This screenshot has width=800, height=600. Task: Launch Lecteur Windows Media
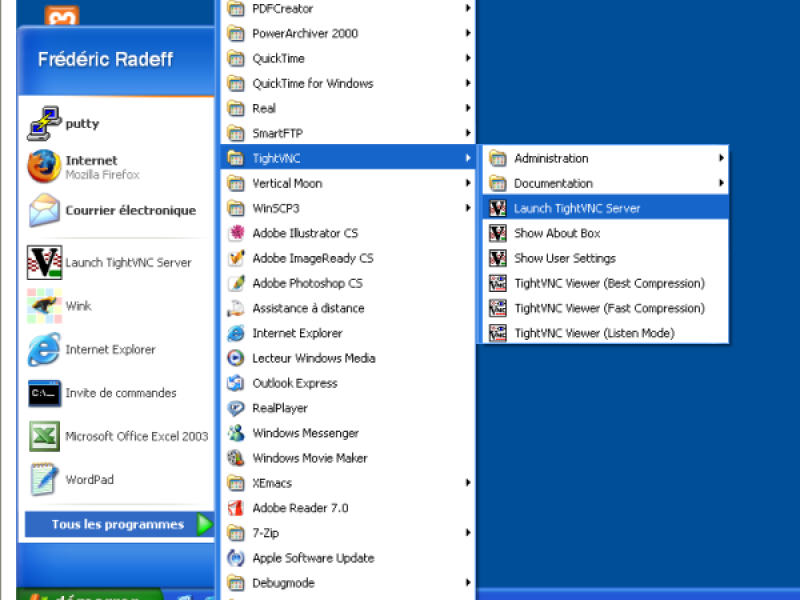349,358
